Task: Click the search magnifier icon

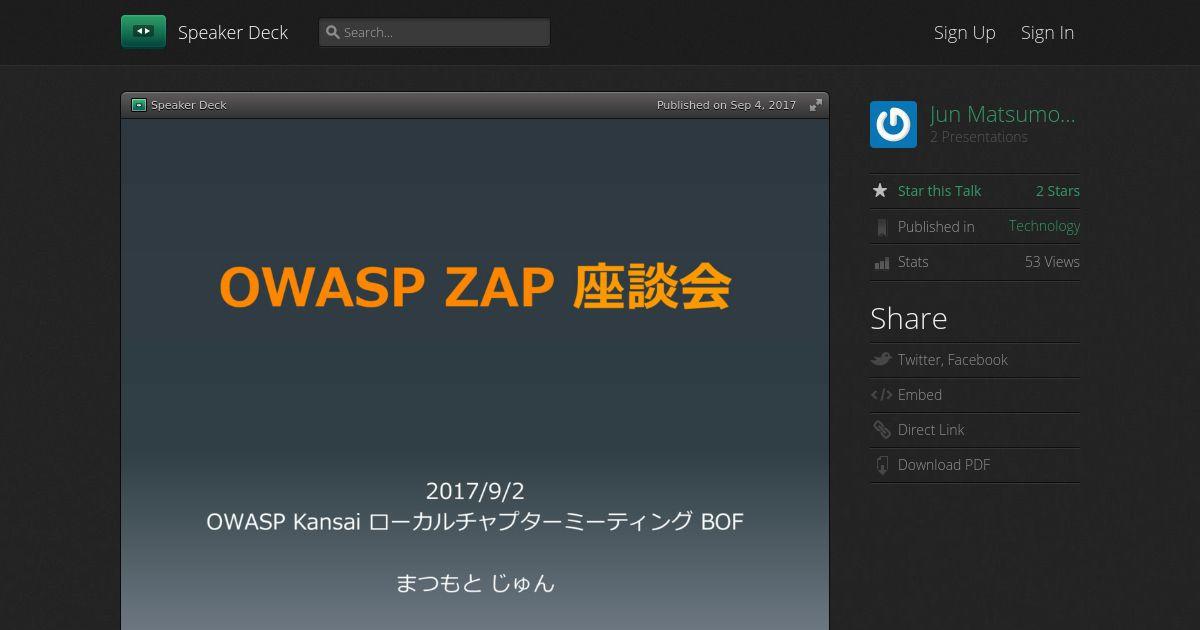Action: 333,32
